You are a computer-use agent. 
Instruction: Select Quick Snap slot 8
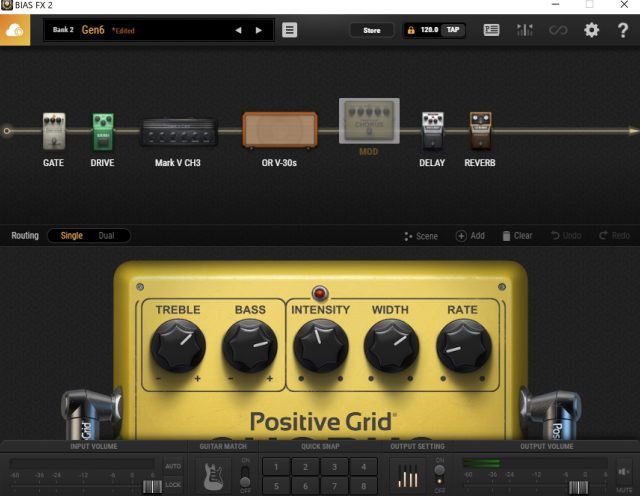[364, 486]
